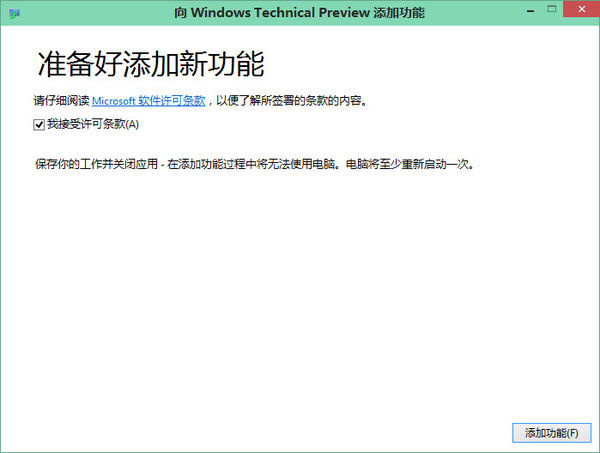The image size is (600, 453).
Task: Uncheck the 我接受许可条款(A) checkbox
Action: point(39,125)
